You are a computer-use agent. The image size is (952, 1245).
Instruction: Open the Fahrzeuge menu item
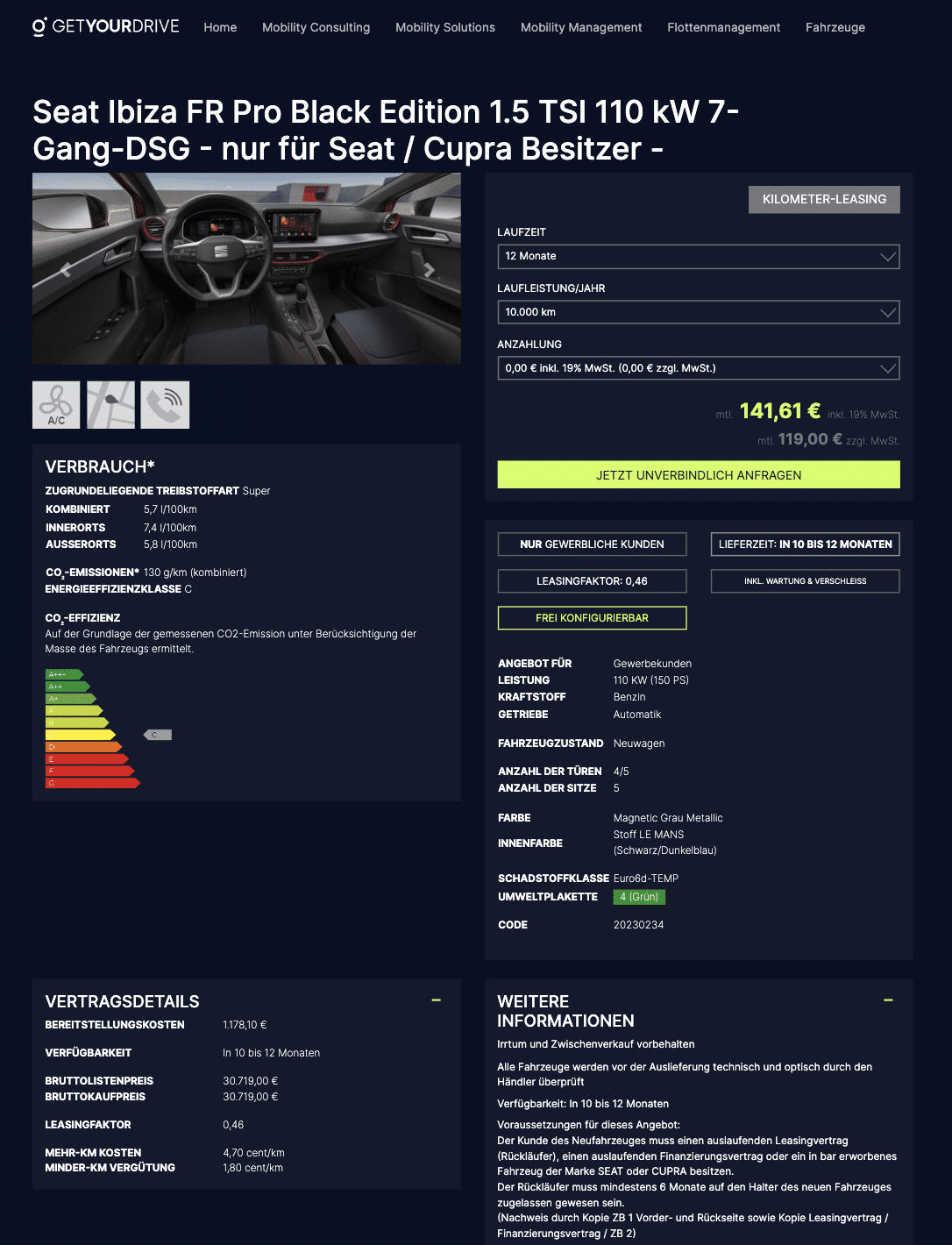(835, 27)
